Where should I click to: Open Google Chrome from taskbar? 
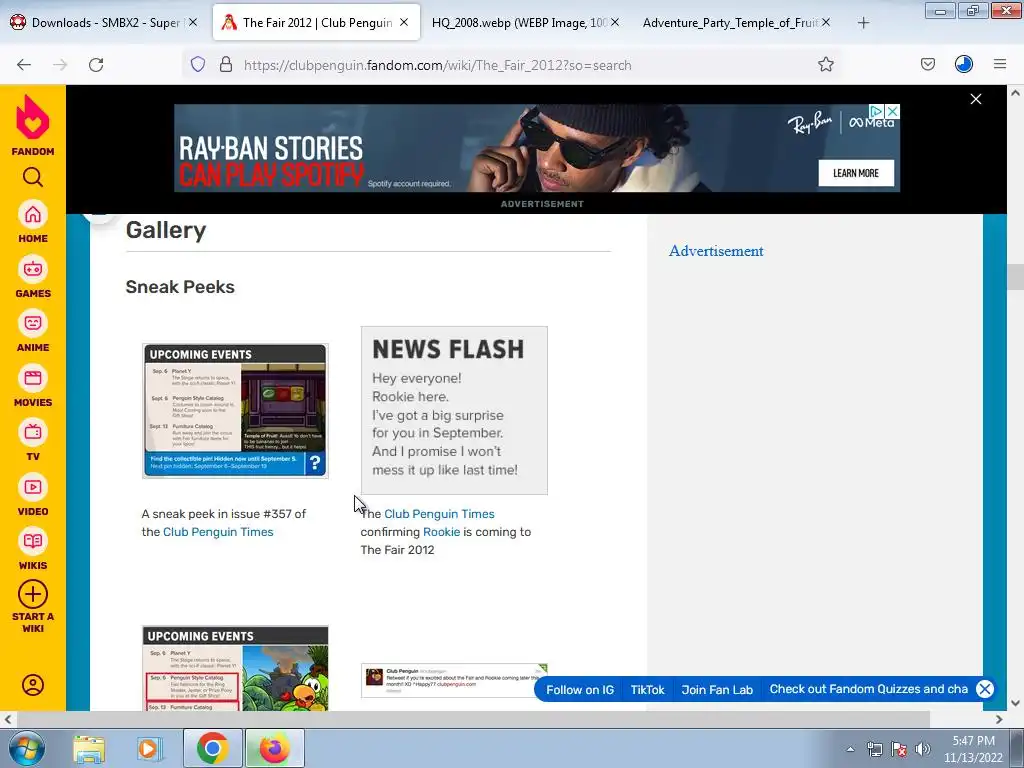(212, 748)
